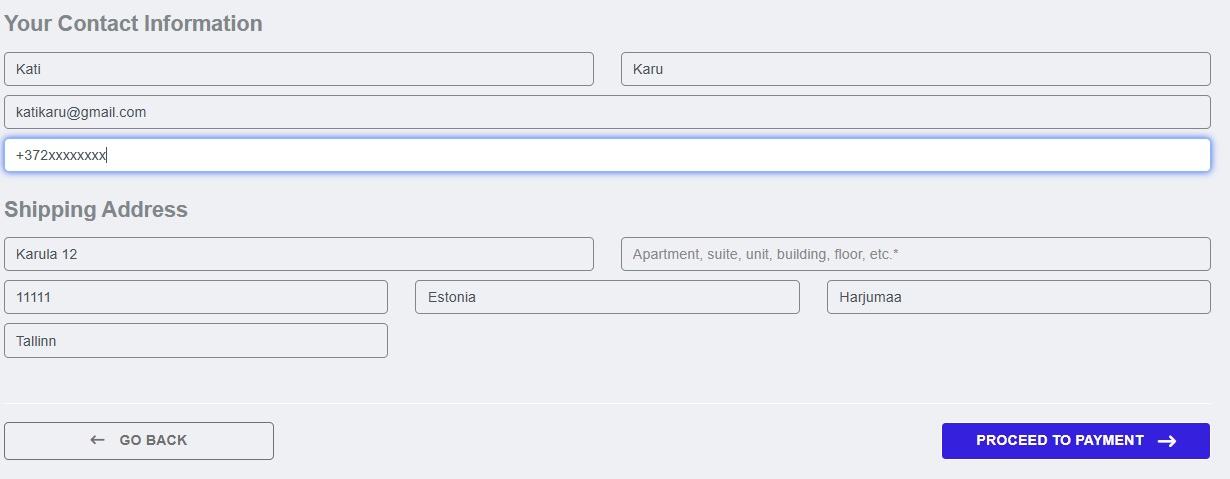1230x479 pixels.
Task: Focus the city field containing Tallinn
Action: (196, 341)
